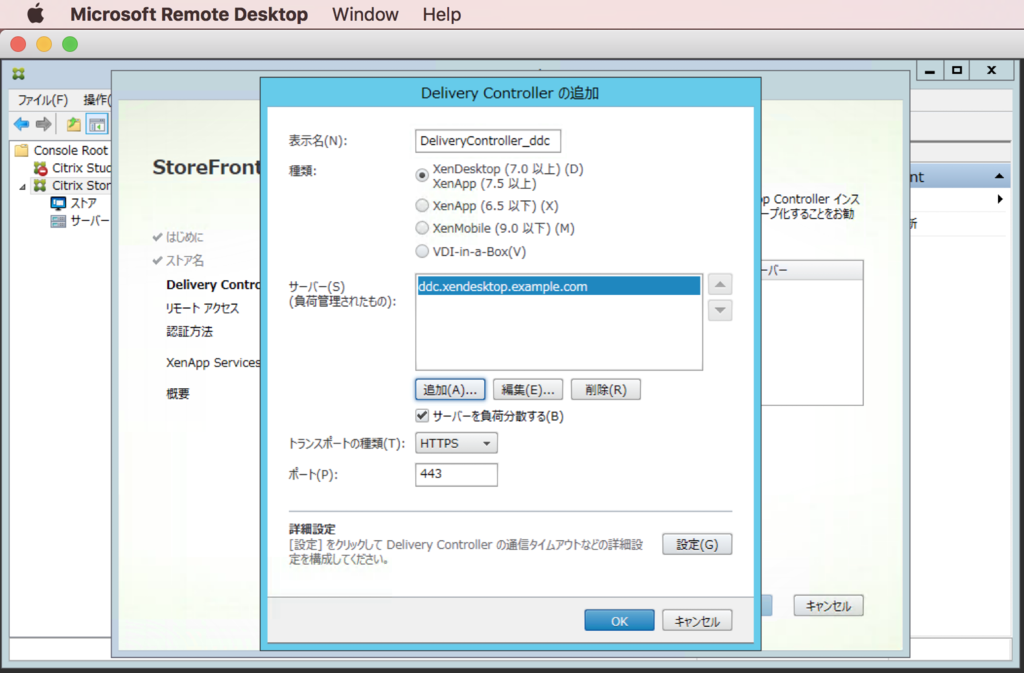Click the up-one-level folder icon
Image resolution: width=1024 pixels, height=673 pixels.
pyautogui.click(x=74, y=124)
